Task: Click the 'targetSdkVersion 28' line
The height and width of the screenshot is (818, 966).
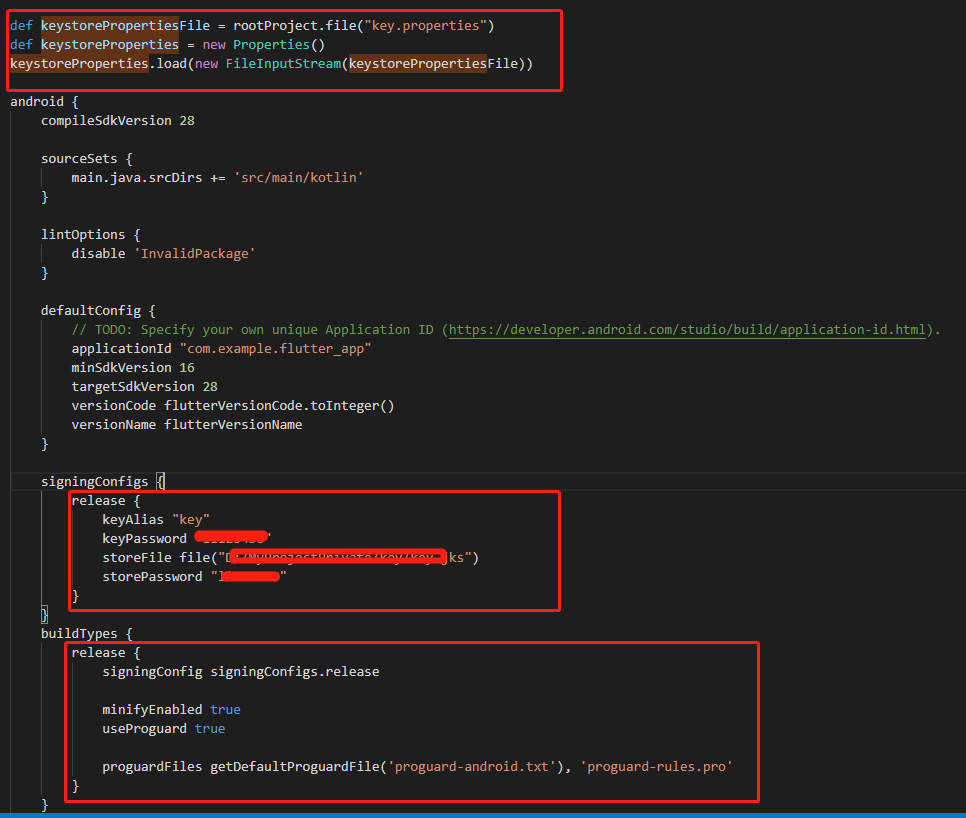Action: 145,387
